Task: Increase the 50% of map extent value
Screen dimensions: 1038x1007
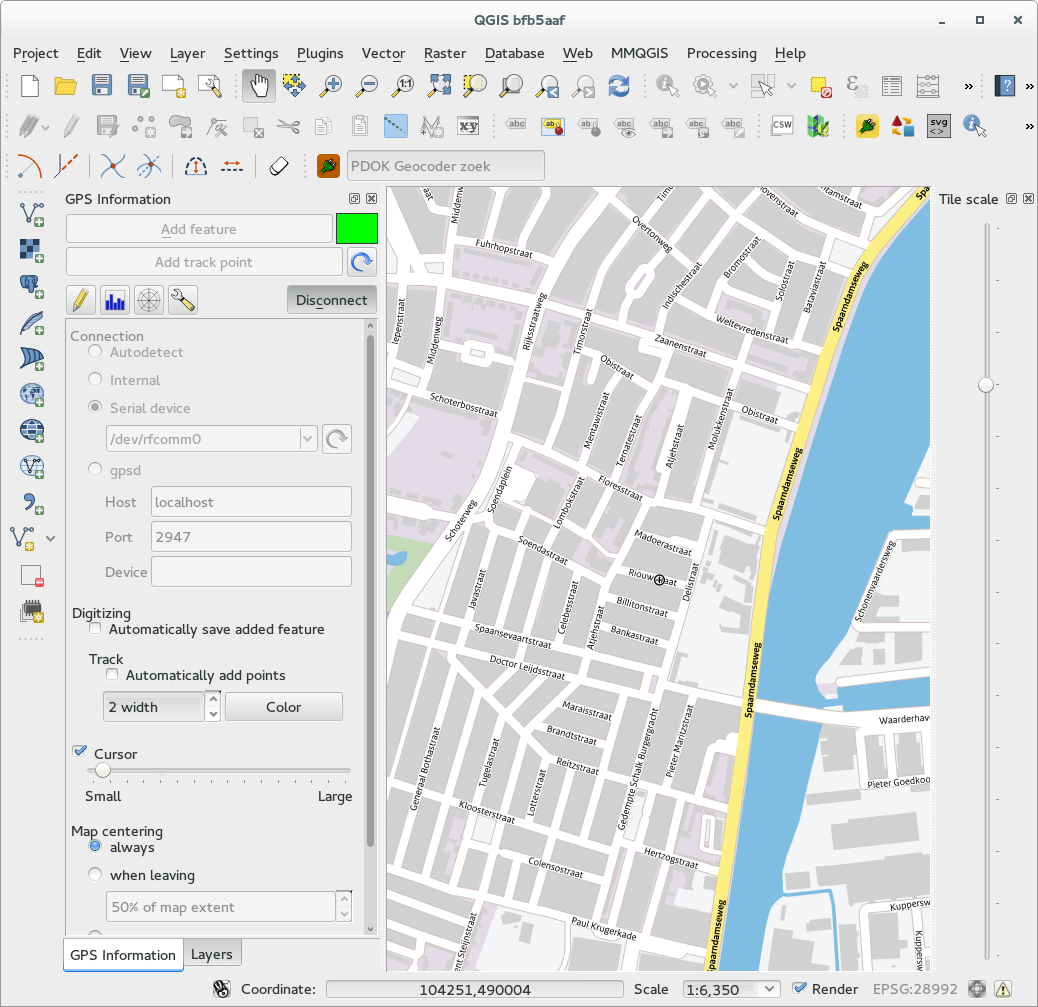Action: (x=344, y=899)
